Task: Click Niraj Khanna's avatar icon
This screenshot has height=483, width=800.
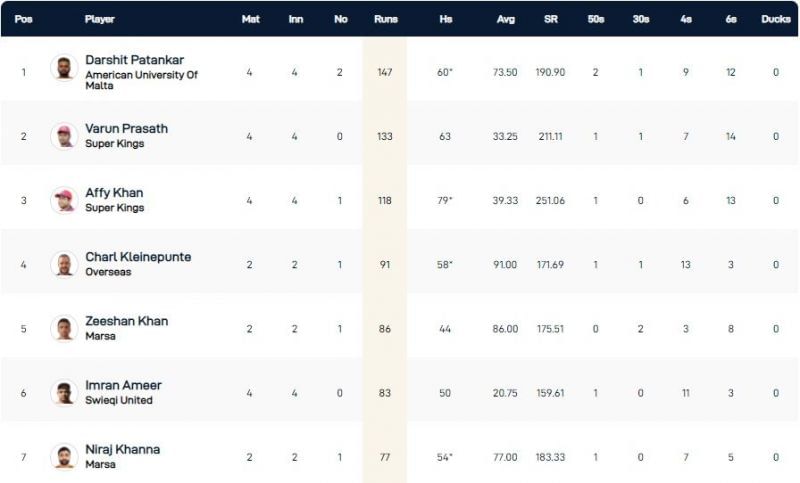Action: 64,457
